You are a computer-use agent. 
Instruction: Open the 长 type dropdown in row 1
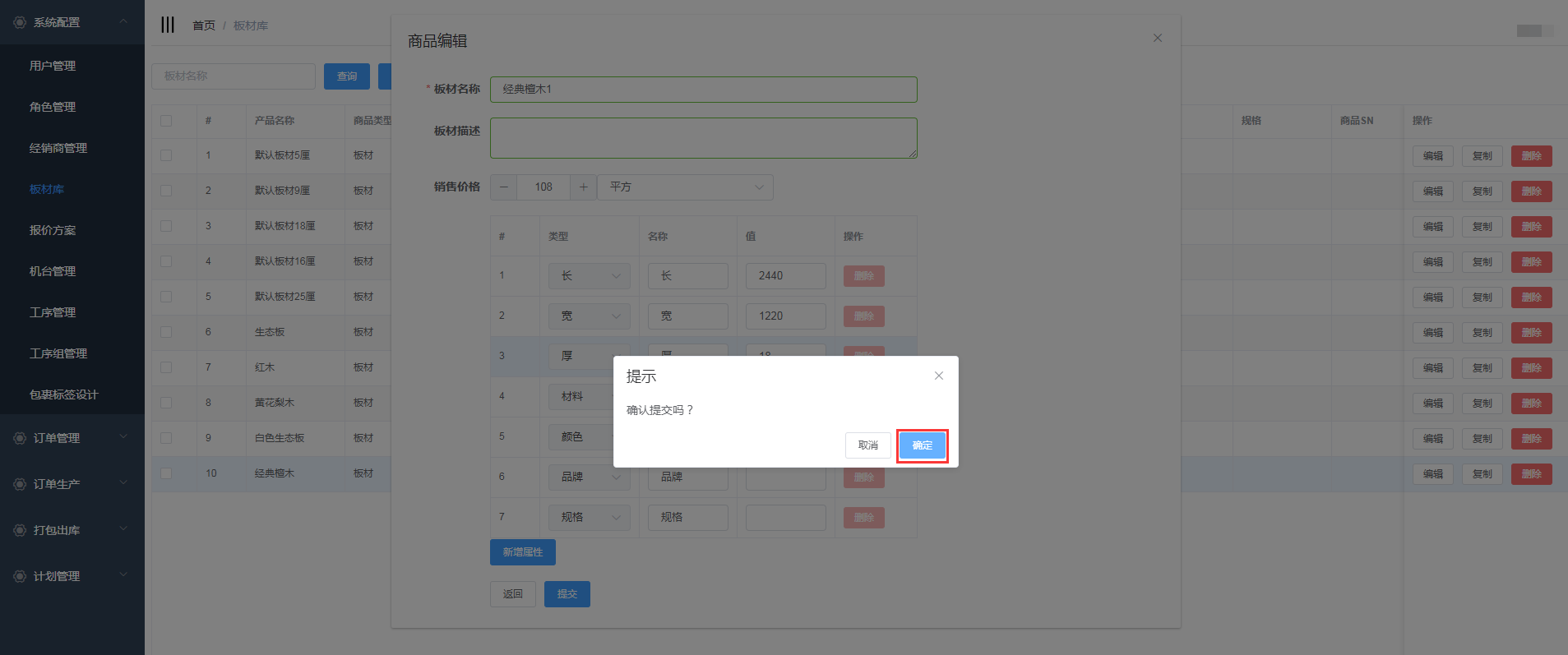point(589,276)
